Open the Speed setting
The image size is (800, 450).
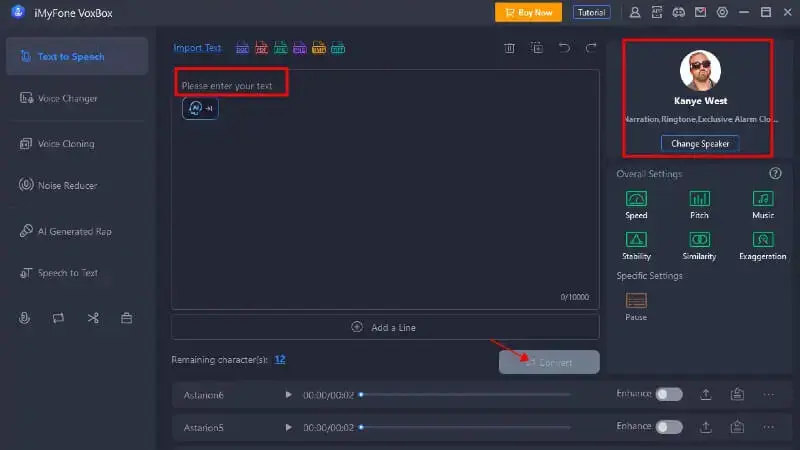point(636,205)
